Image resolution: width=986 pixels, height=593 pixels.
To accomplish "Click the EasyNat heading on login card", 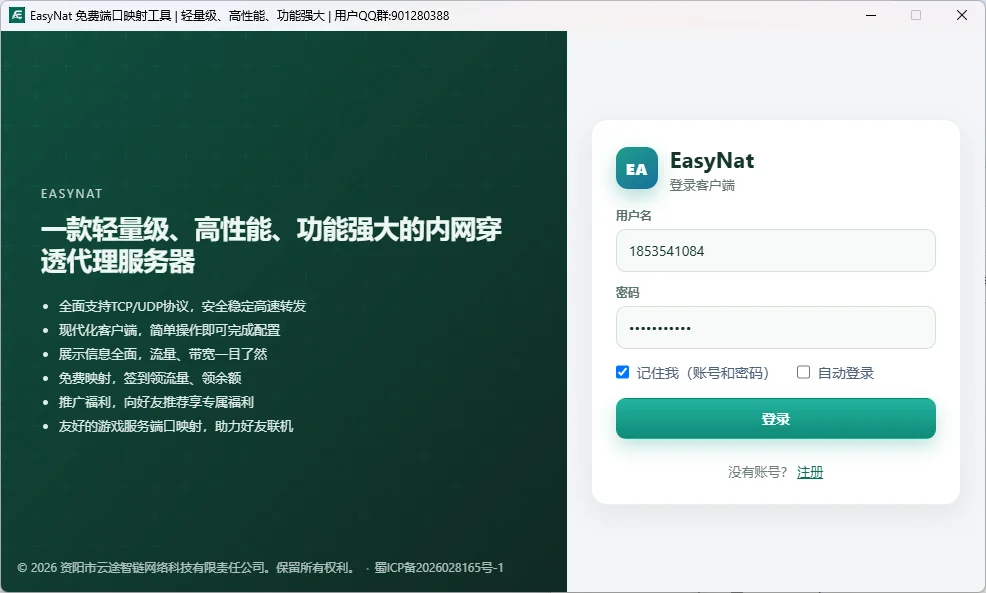I will click(712, 160).
